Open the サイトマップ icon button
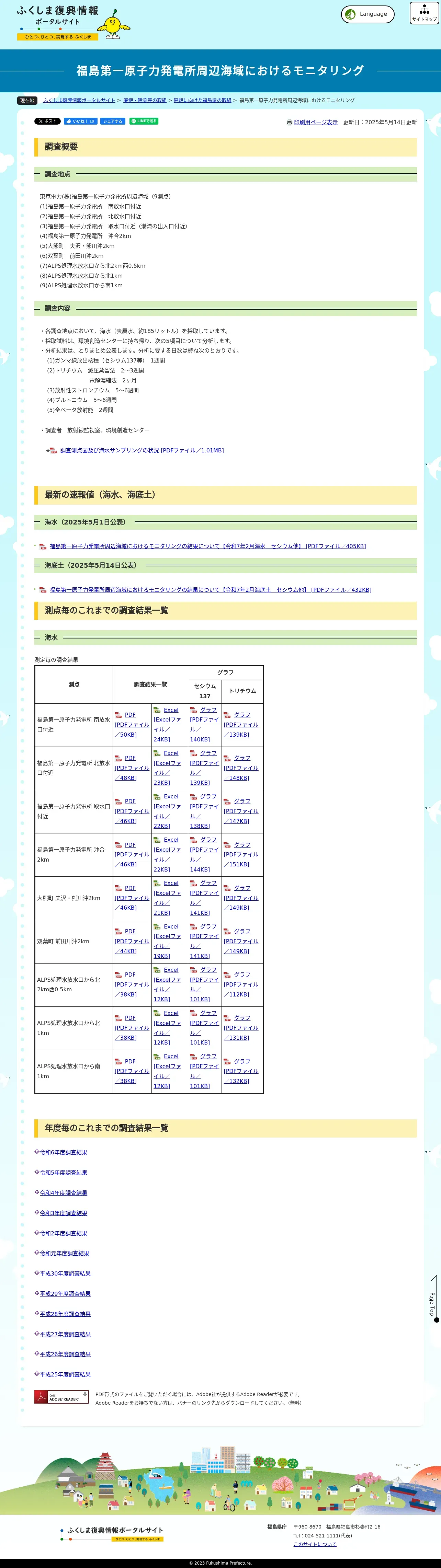Viewport: 441px width, 1568px height. coord(424,13)
